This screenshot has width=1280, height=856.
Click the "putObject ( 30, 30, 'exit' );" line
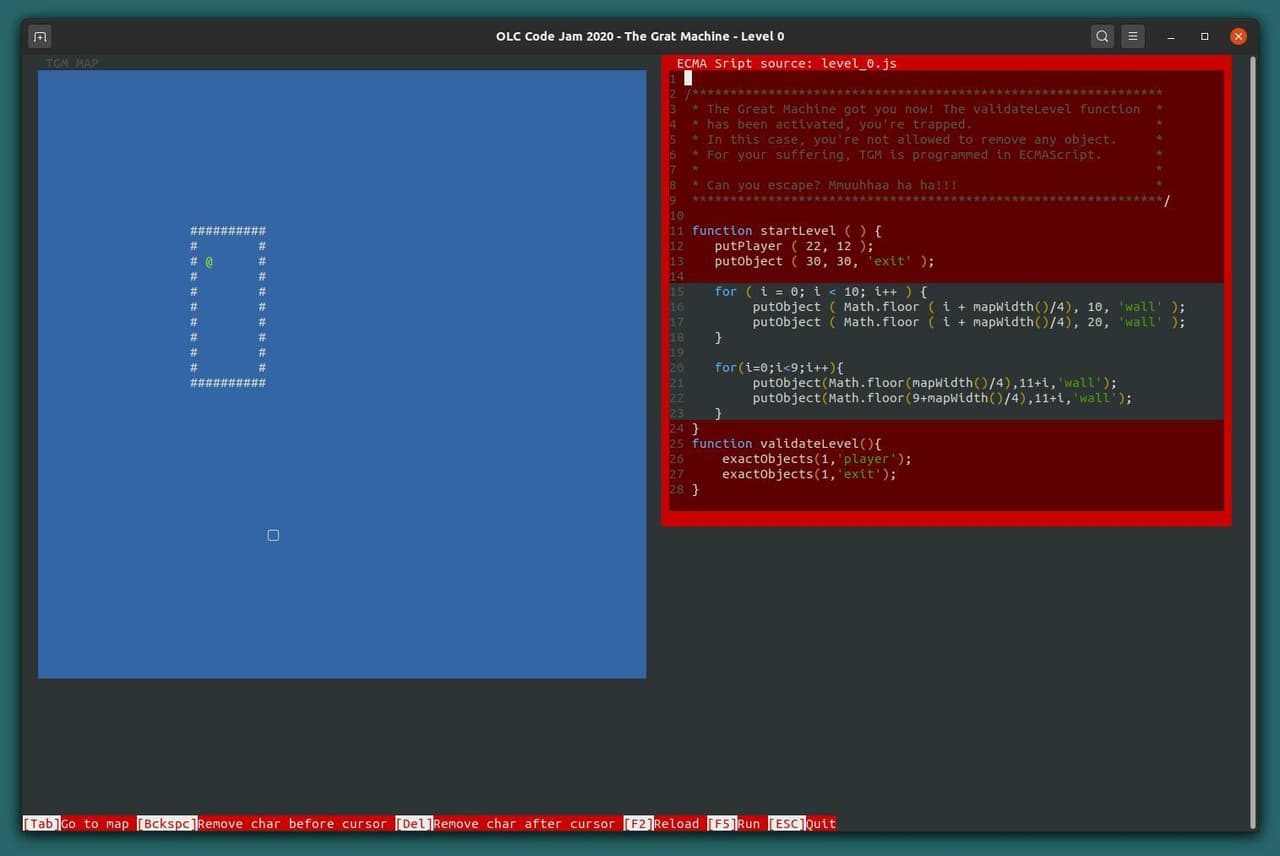(824, 262)
